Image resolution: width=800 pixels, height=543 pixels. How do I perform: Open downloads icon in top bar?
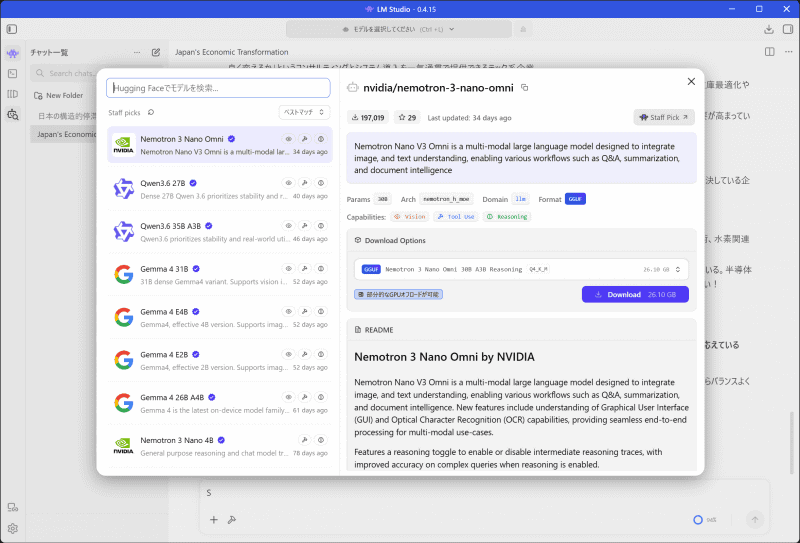click(769, 29)
